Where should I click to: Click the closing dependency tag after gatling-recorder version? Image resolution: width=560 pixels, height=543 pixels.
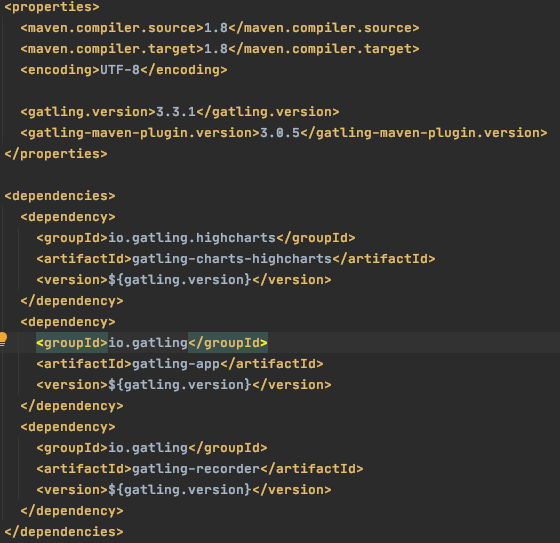click(72, 511)
